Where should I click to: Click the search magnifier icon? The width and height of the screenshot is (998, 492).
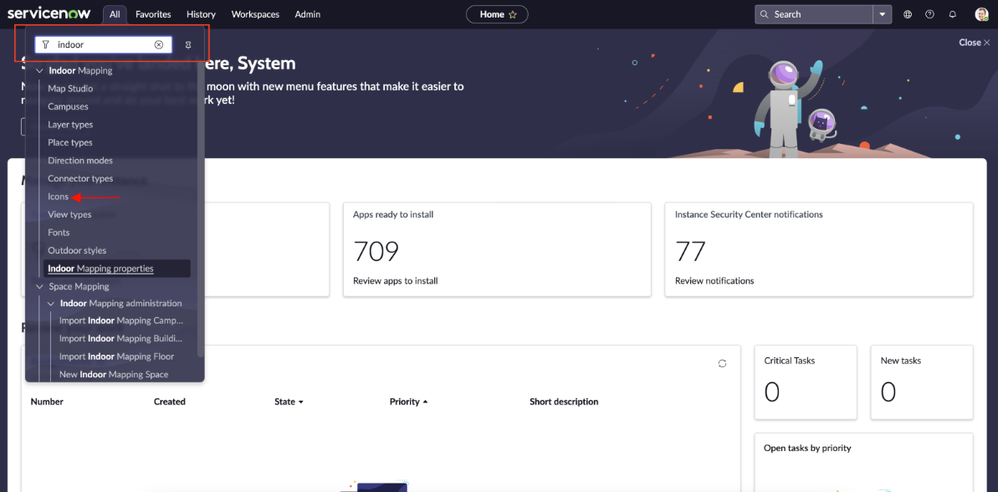coord(764,14)
